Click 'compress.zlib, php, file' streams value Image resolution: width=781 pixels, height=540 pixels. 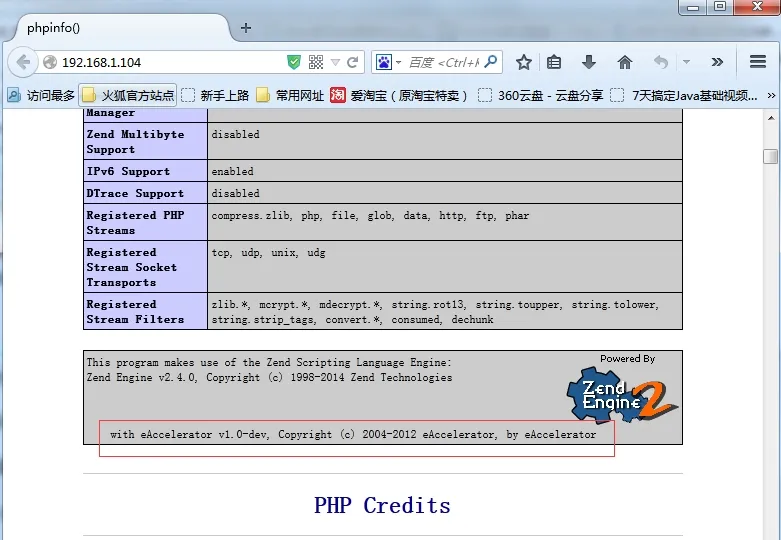(370, 215)
